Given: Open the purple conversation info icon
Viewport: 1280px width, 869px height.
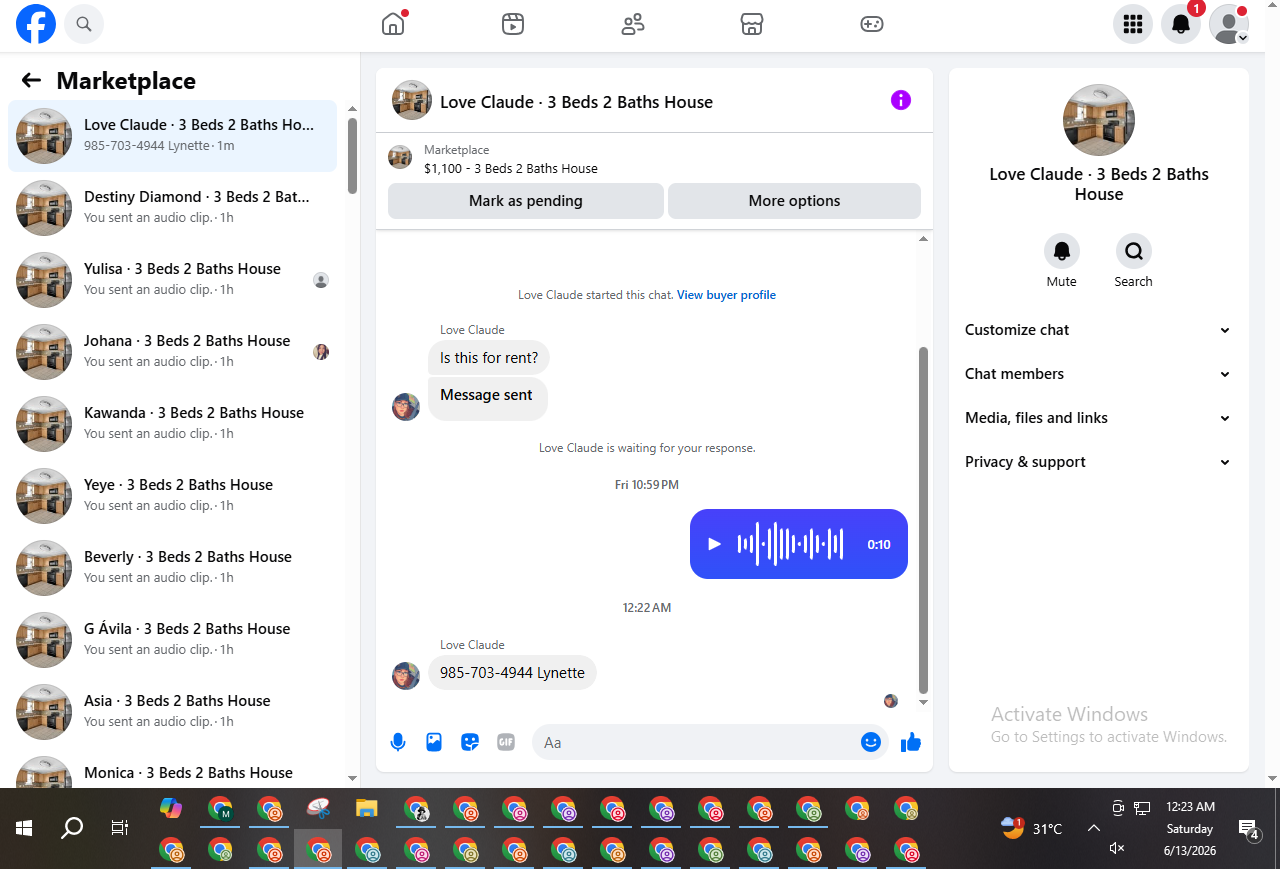Looking at the screenshot, I should [901, 100].
